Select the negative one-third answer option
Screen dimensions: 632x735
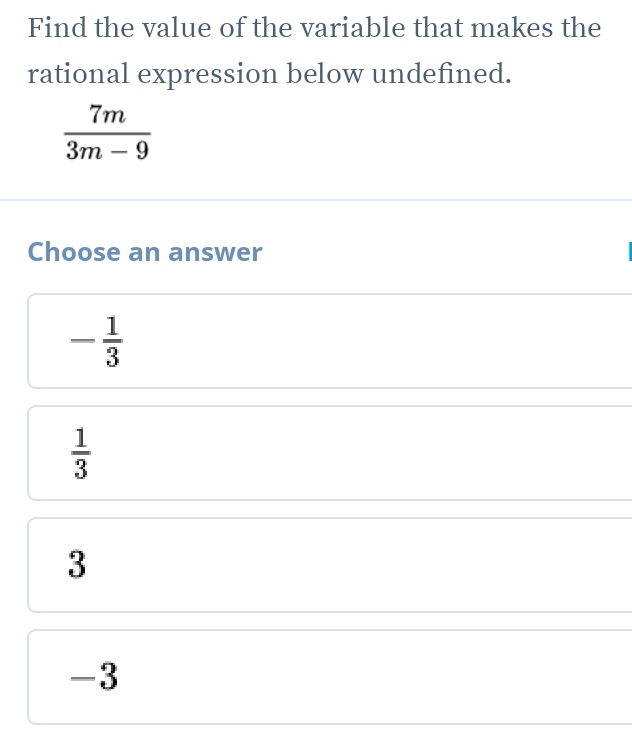(330, 341)
